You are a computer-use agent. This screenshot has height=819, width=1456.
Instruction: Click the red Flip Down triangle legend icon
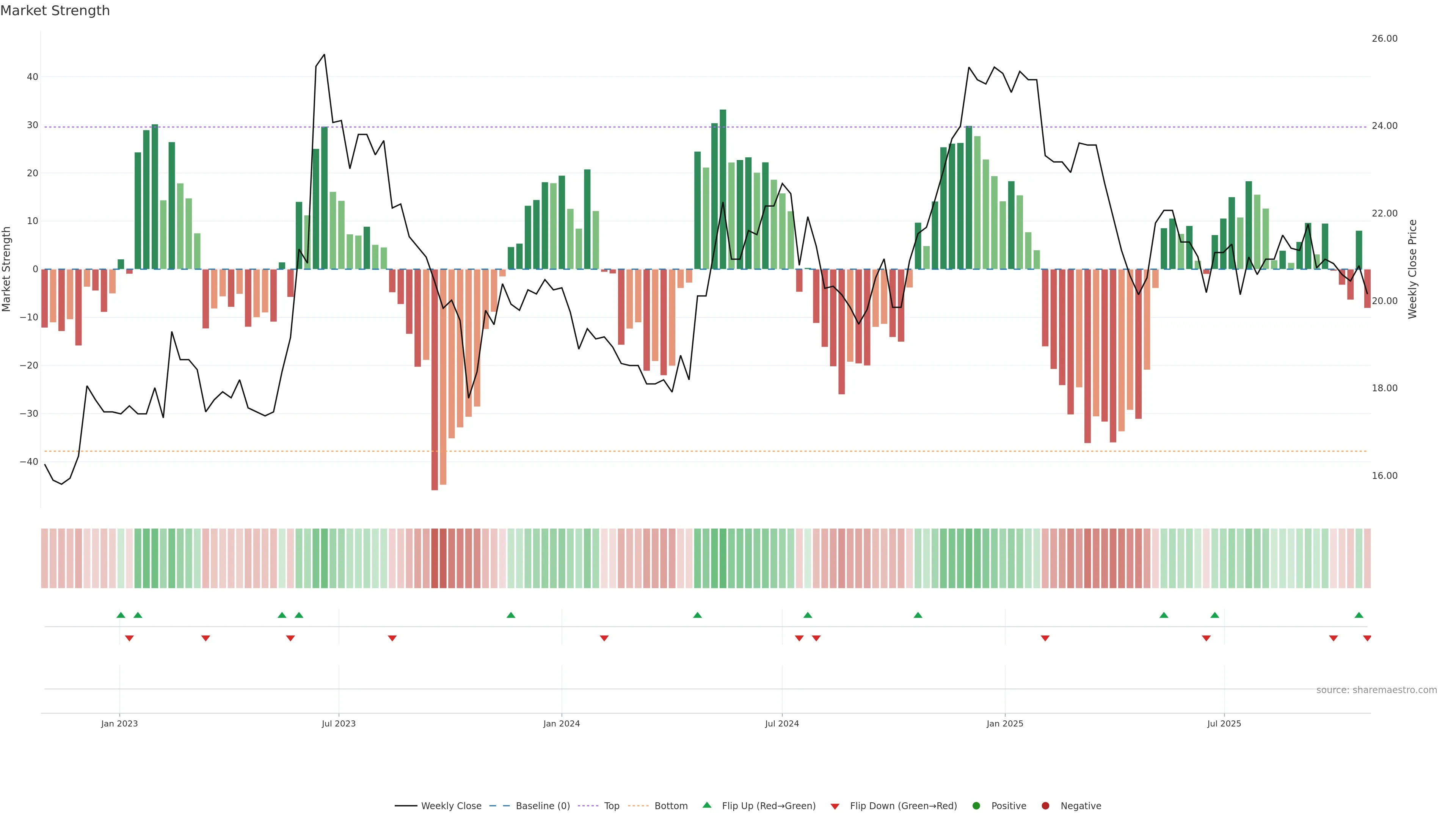(x=835, y=806)
